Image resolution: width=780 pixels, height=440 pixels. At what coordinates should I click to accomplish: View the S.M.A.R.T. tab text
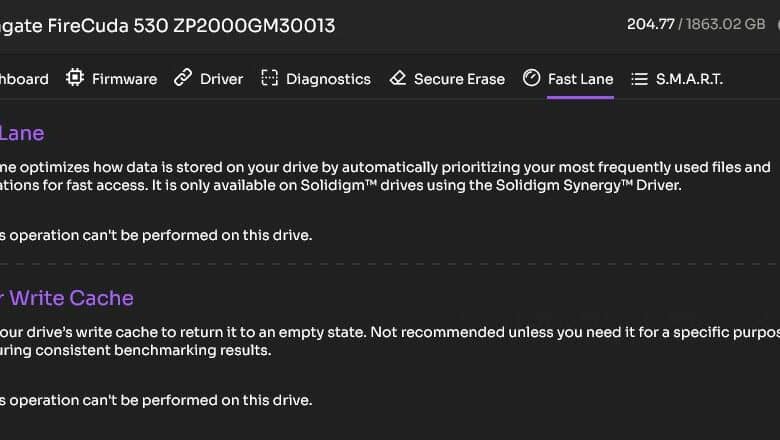[x=689, y=79]
